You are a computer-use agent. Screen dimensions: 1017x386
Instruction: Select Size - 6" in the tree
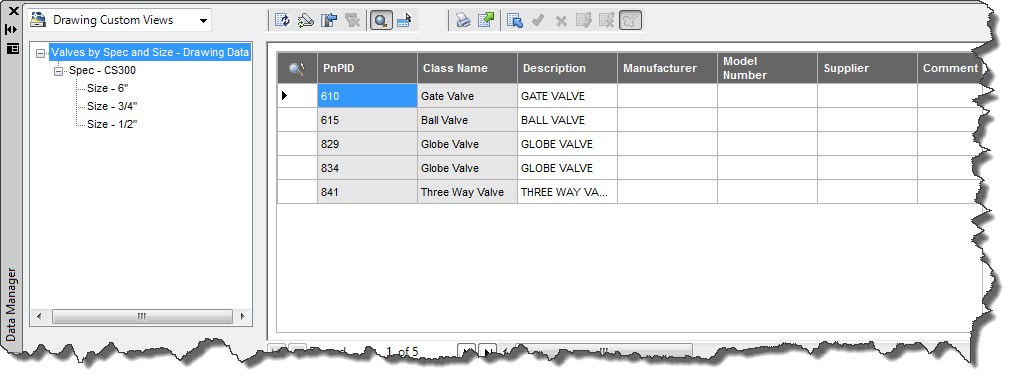coord(108,88)
